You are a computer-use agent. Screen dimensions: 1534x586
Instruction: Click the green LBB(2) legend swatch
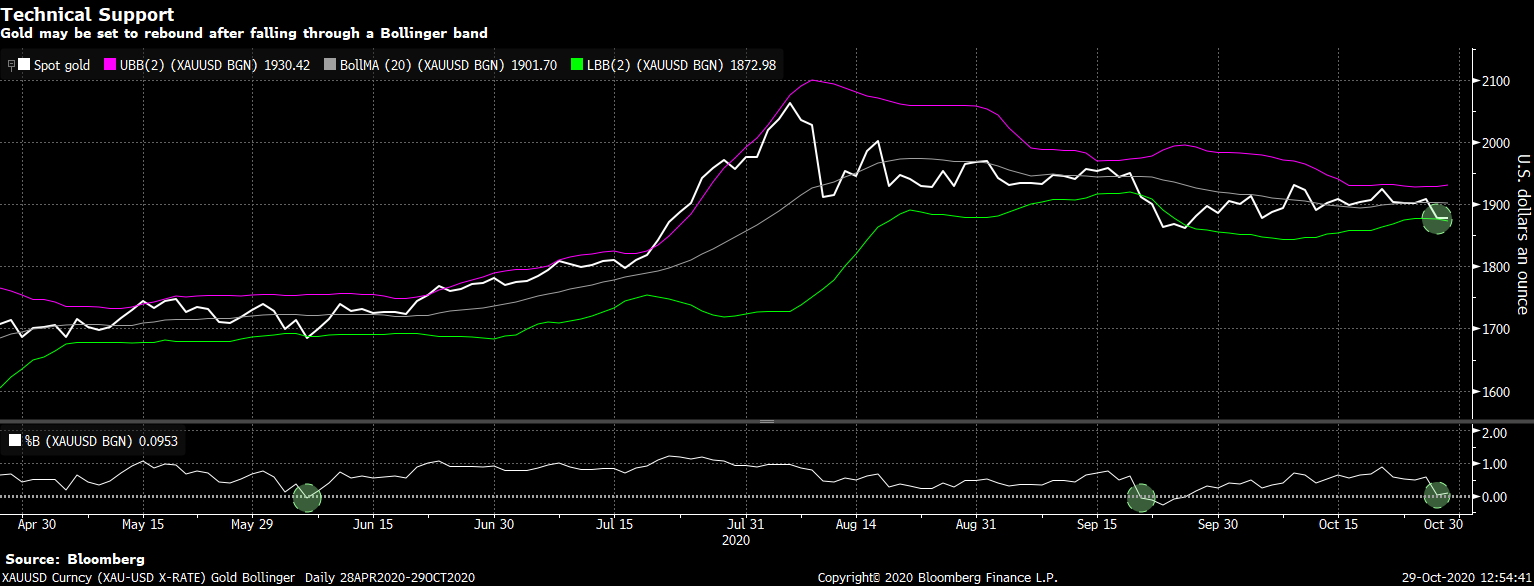tap(576, 65)
